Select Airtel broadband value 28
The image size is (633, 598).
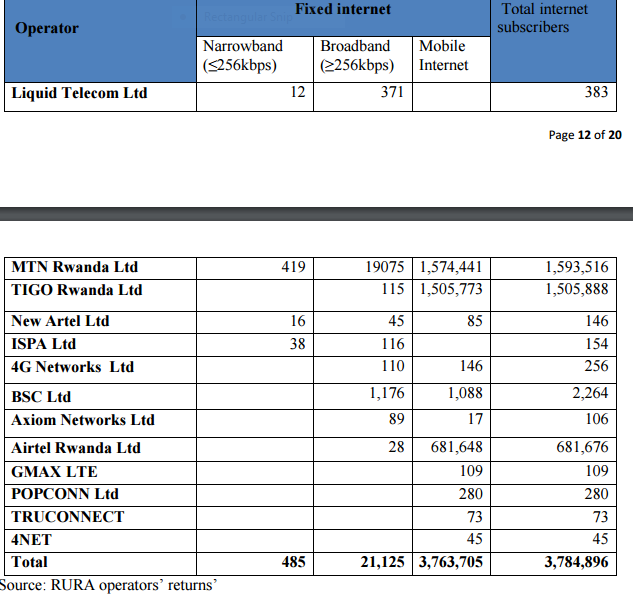coord(396,447)
